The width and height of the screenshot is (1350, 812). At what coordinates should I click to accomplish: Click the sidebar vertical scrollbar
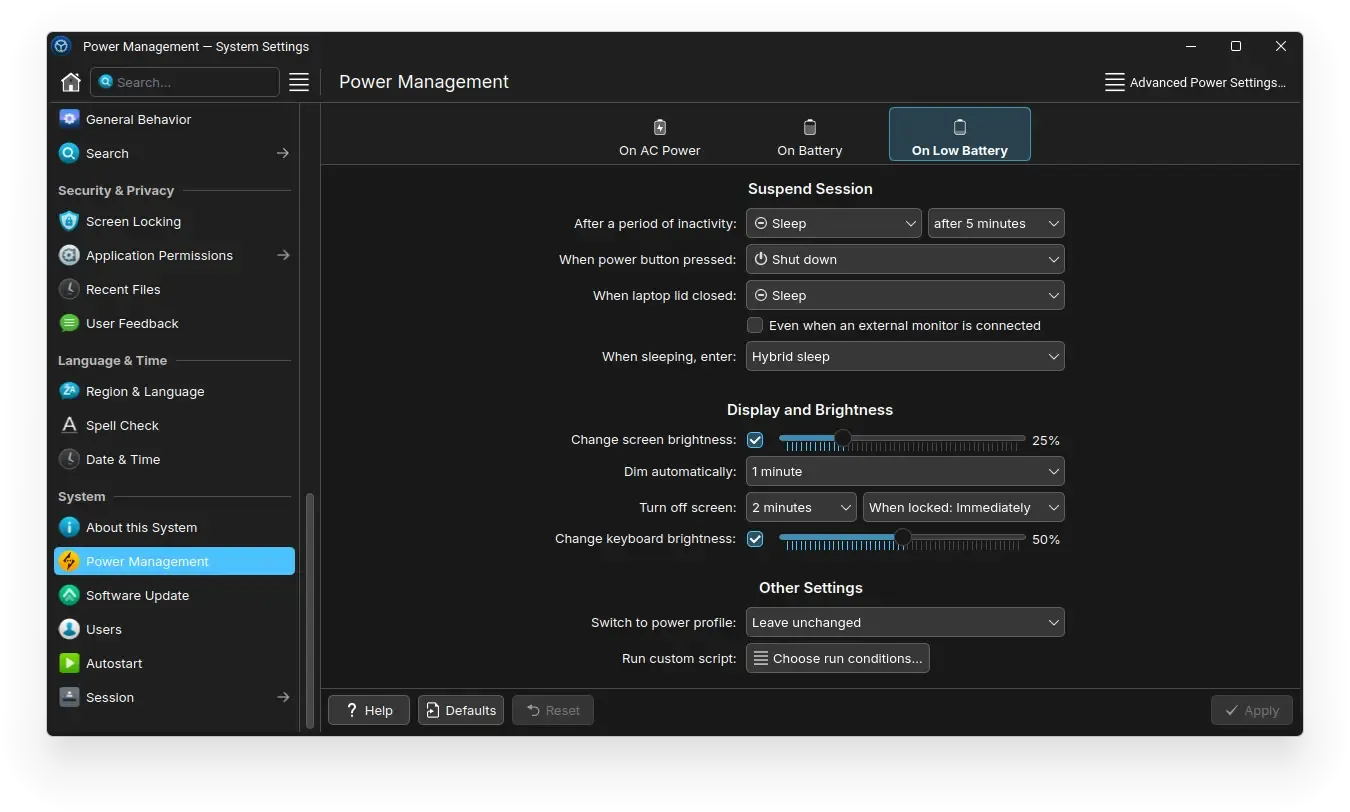pos(309,610)
